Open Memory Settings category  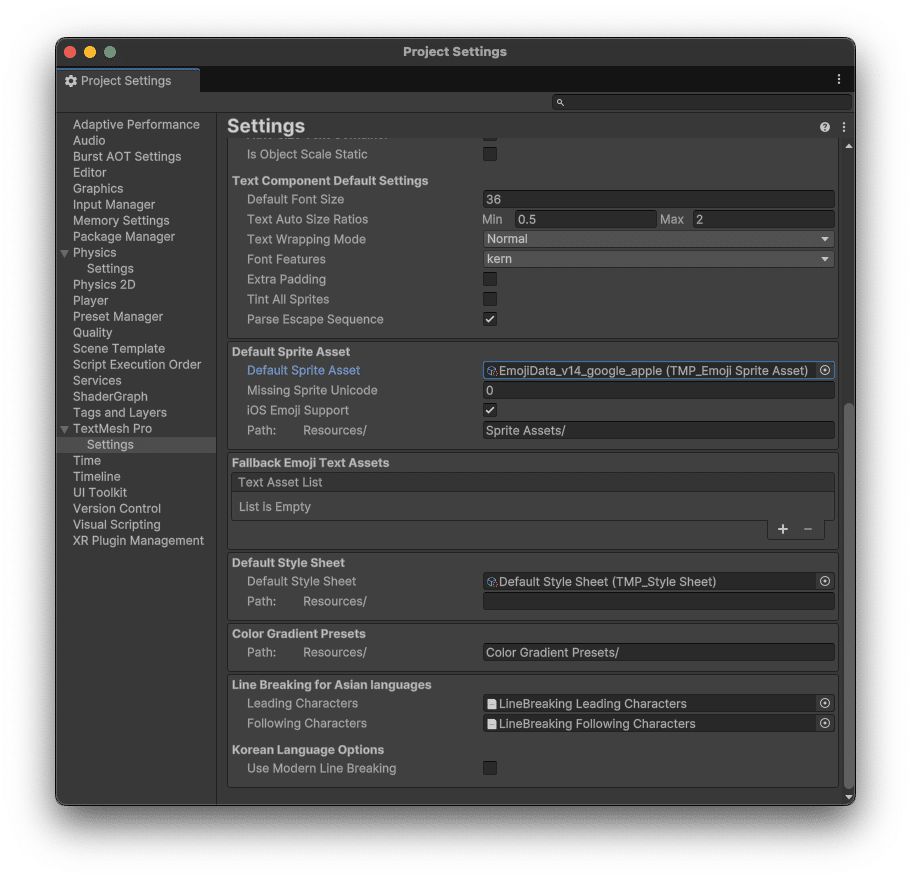coord(121,221)
